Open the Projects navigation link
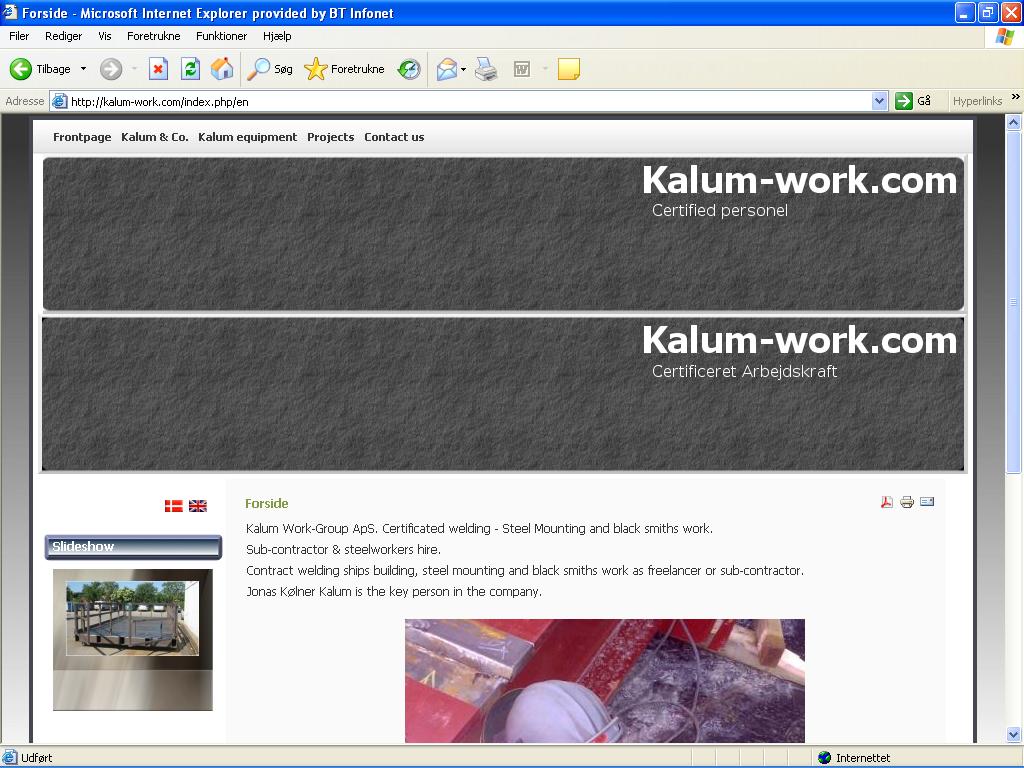 [330, 137]
